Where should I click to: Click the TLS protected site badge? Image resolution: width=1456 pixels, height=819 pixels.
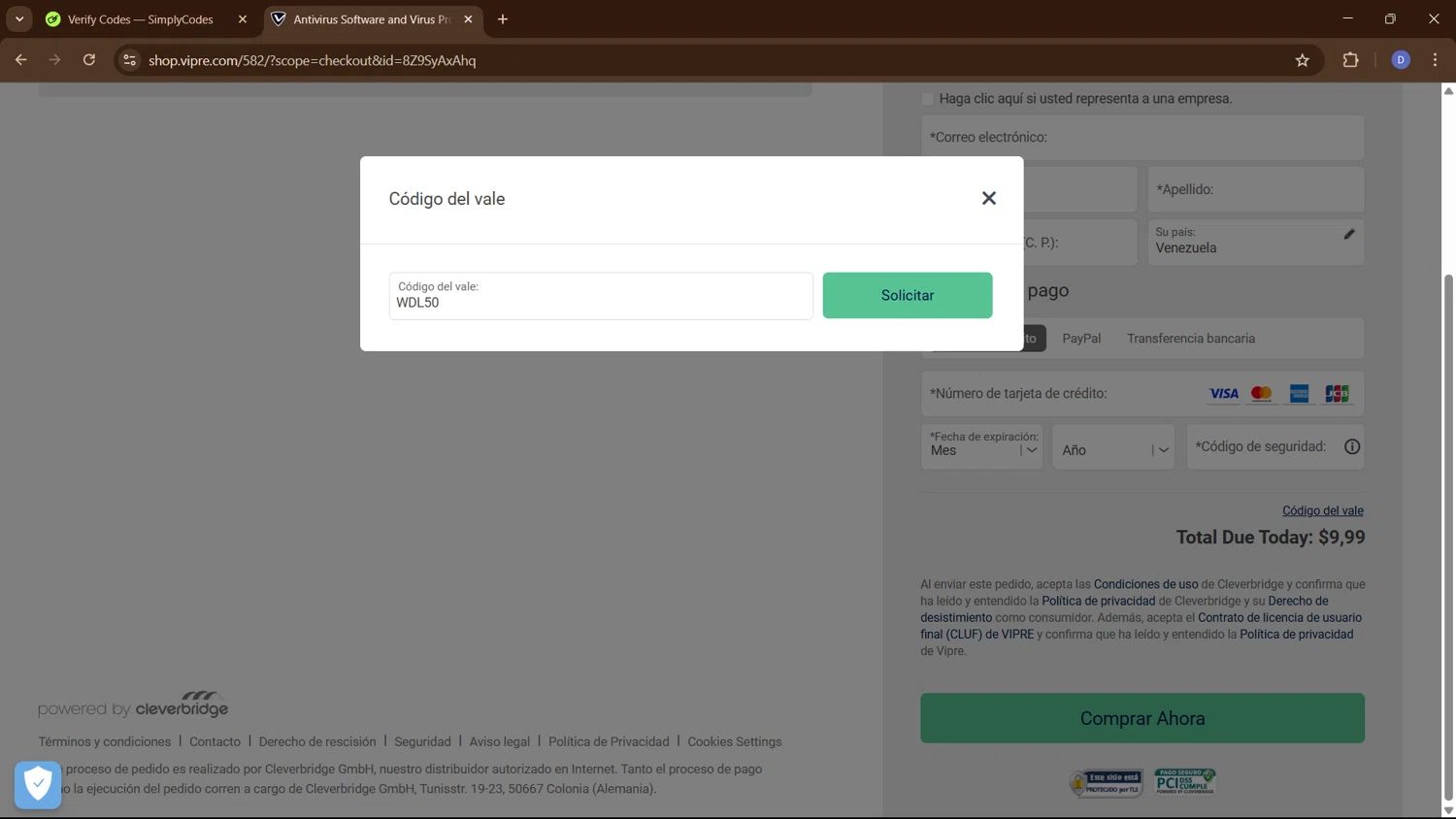pyautogui.click(x=1107, y=783)
